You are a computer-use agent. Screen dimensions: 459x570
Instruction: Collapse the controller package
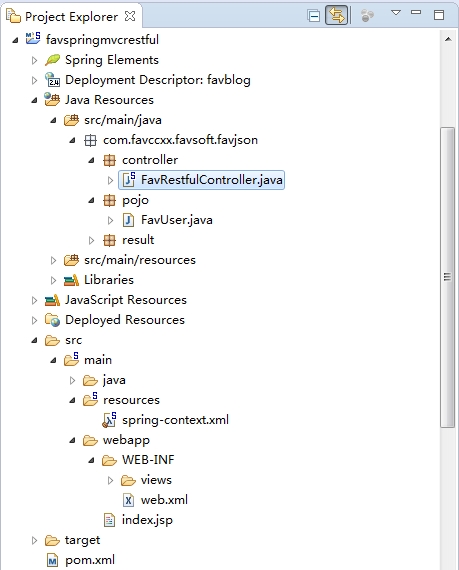click(92, 160)
